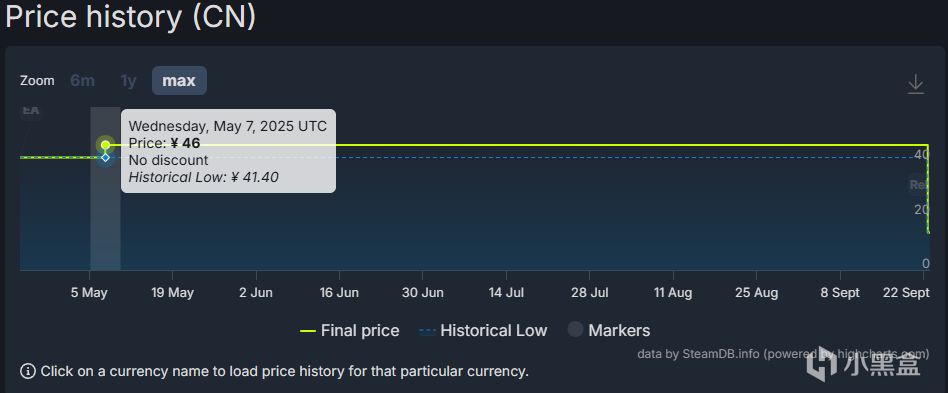Toggle the Markers series visibility
Image resolution: width=948 pixels, height=393 pixels.
(609, 330)
